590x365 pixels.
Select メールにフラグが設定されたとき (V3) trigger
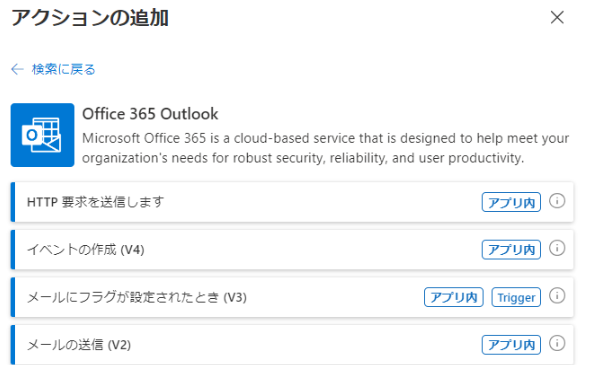292,297
